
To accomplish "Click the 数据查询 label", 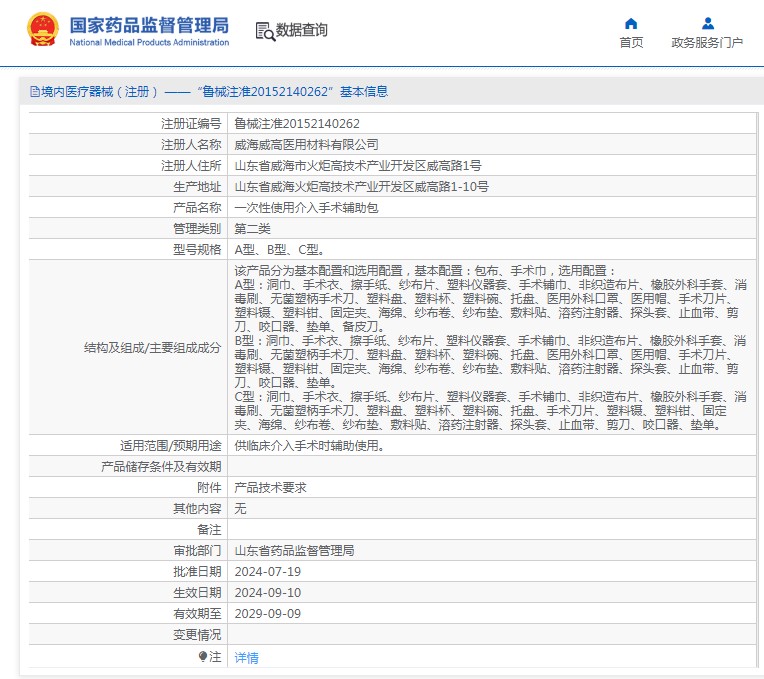I will point(302,30).
